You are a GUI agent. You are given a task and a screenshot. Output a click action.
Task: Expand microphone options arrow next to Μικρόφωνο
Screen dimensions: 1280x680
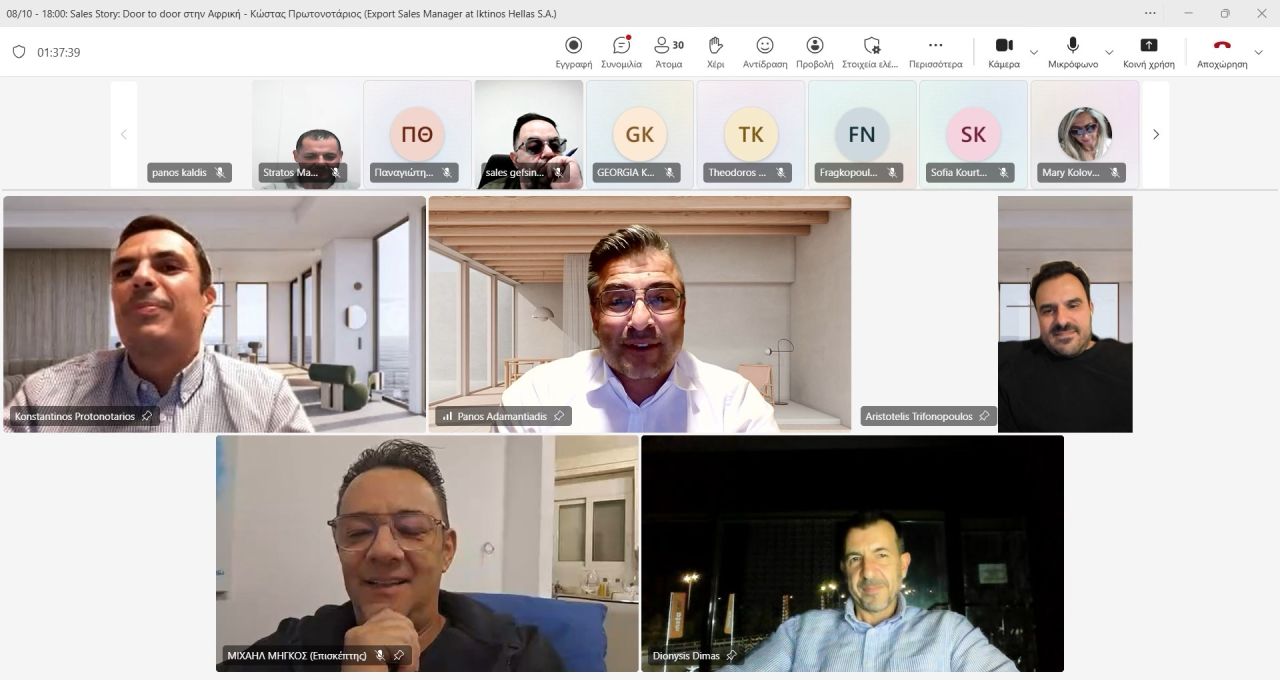pyautogui.click(x=1109, y=52)
